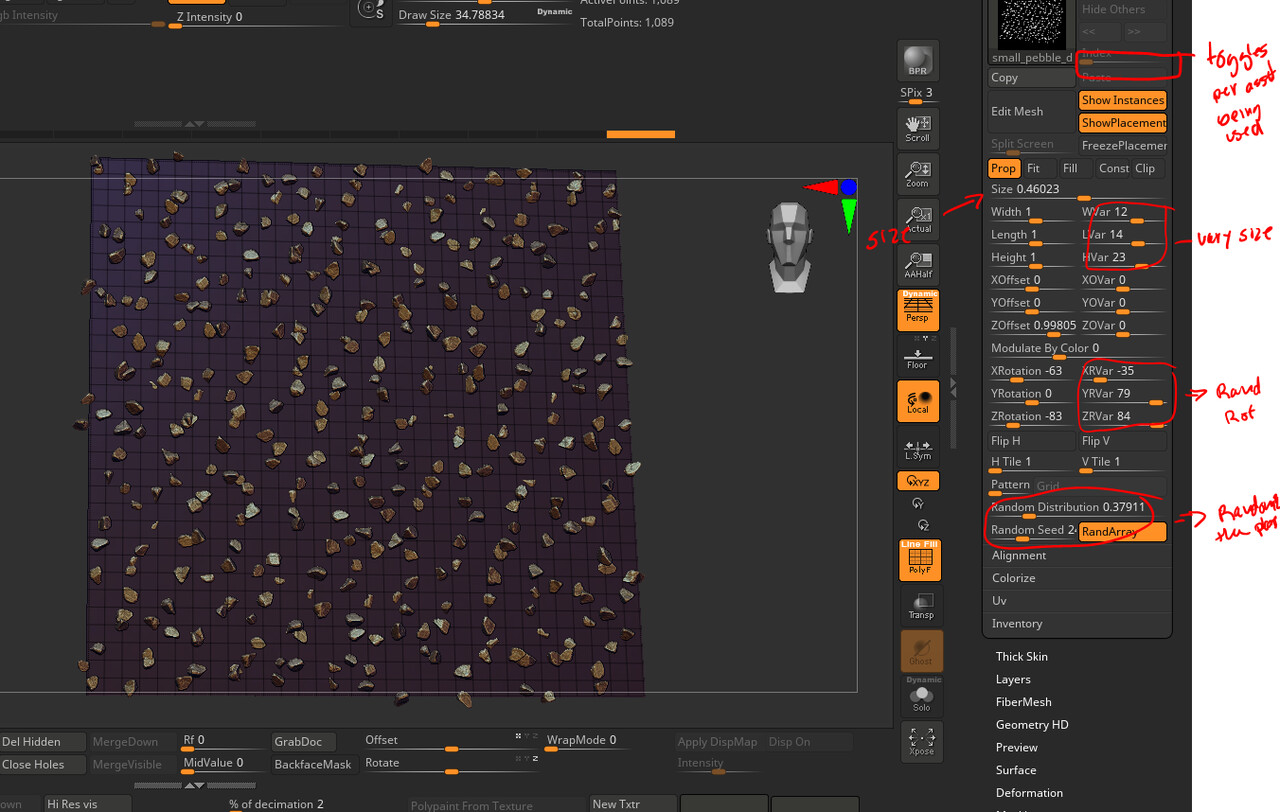The image size is (1280, 812).
Task: Enable FreezePlacement option
Action: coord(1123,146)
